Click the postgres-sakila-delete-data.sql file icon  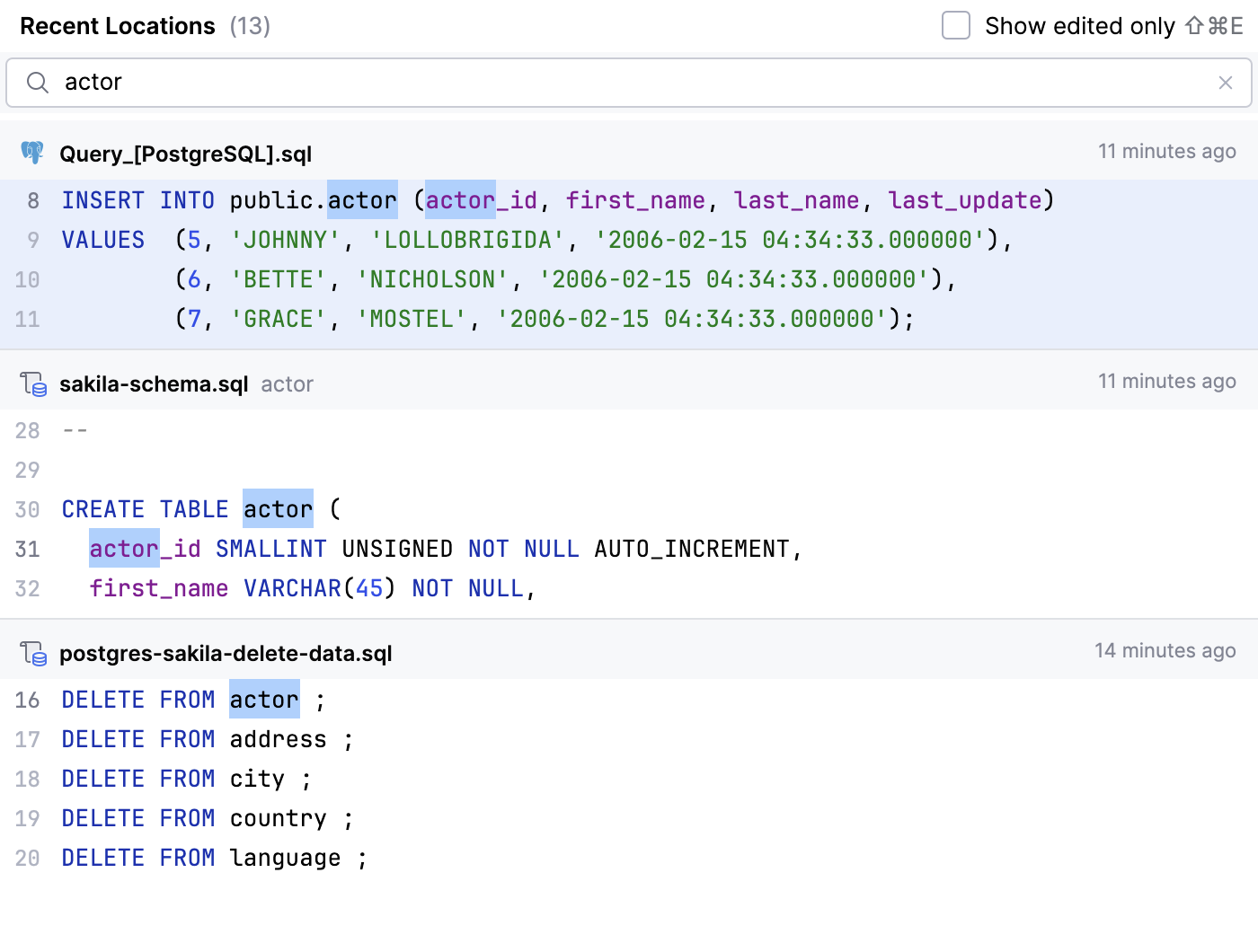pos(33,654)
